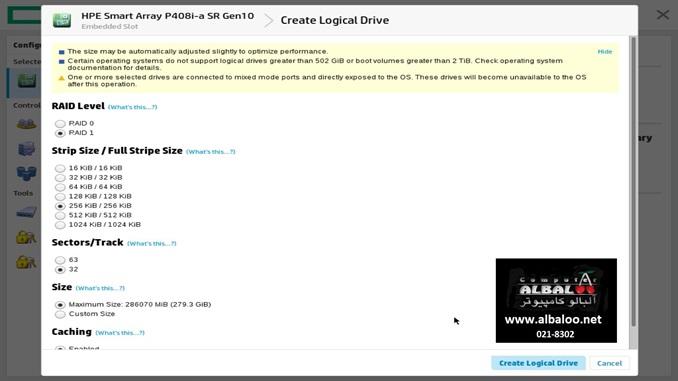Click the dialog vertical scrollbar
The height and width of the screenshot is (381, 678).
[633, 182]
